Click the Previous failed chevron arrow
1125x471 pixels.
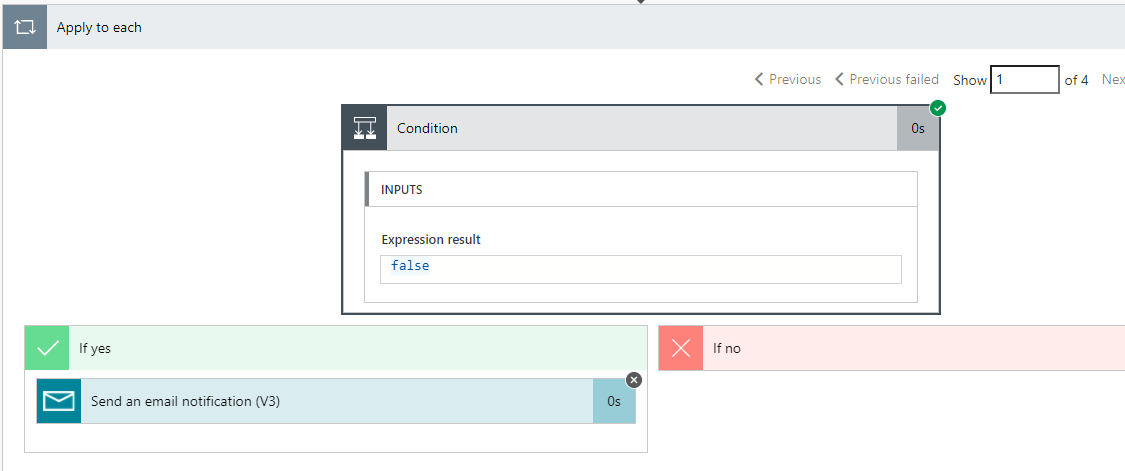click(x=840, y=79)
